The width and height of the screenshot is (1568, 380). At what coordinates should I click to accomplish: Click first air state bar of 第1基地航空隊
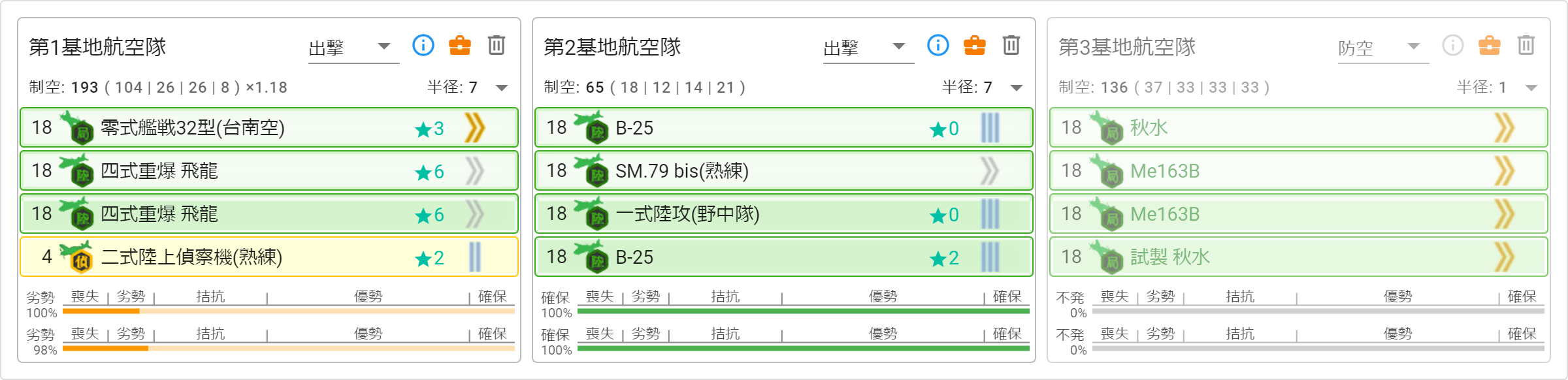click(x=289, y=311)
